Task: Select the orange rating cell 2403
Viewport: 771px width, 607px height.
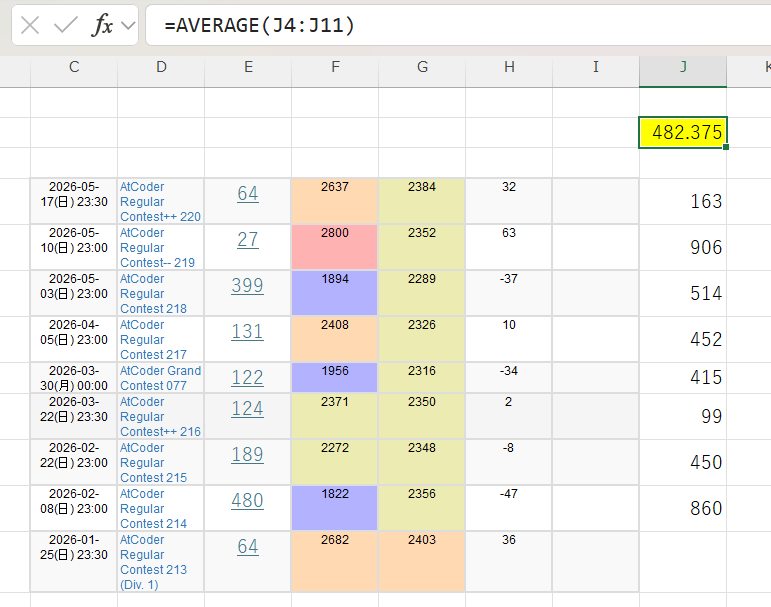Action: pyautogui.click(x=422, y=562)
